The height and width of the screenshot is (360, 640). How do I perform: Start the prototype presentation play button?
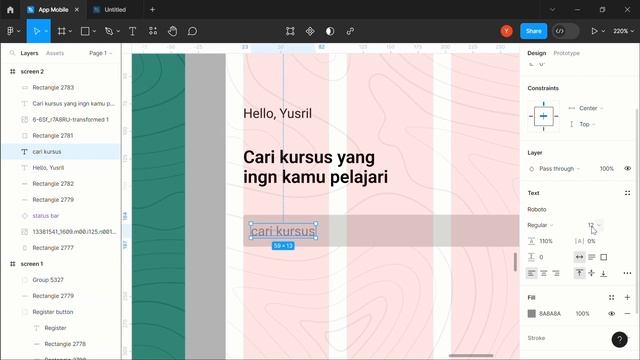click(x=594, y=31)
